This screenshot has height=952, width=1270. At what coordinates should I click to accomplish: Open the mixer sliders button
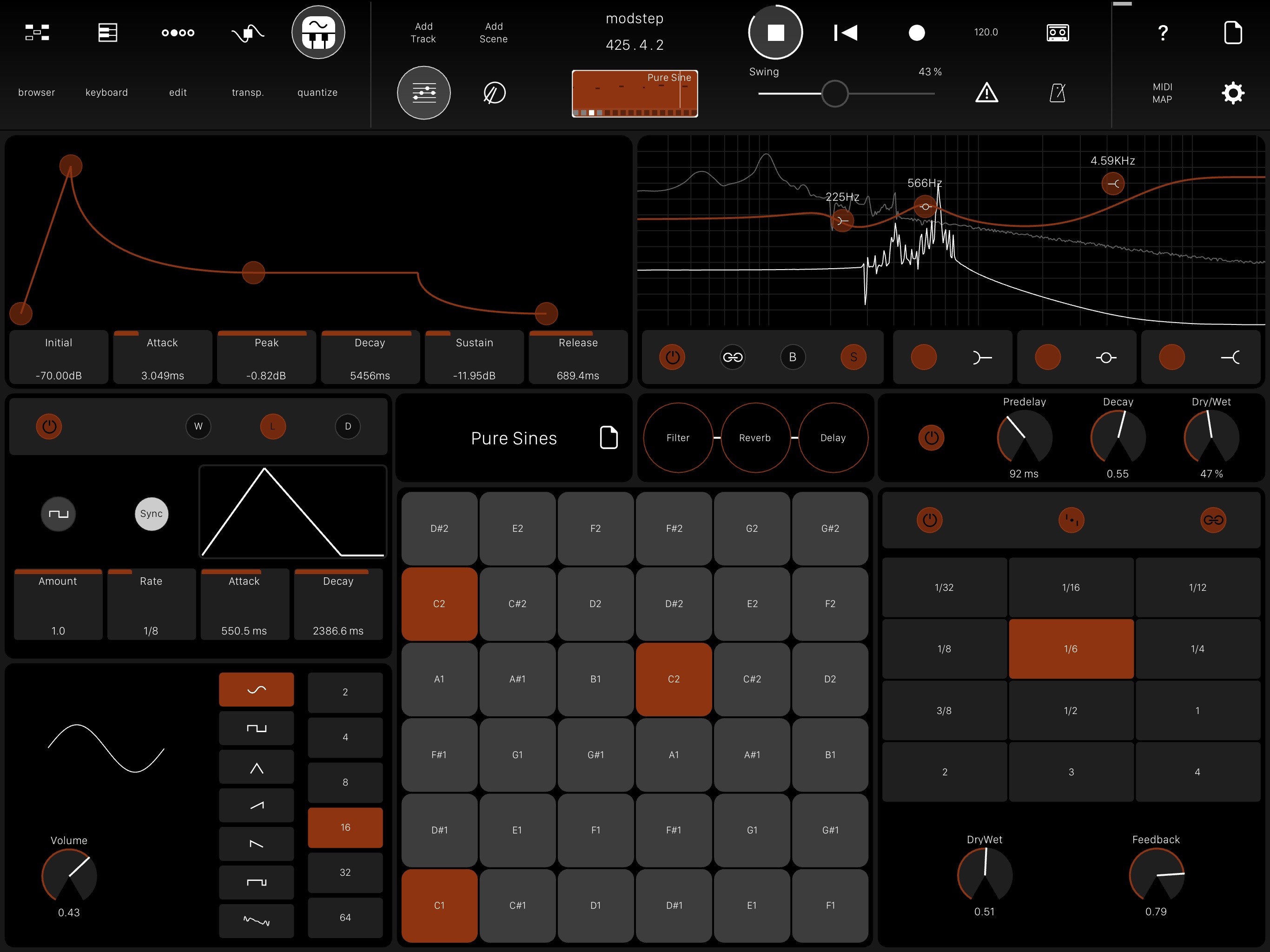(x=423, y=93)
